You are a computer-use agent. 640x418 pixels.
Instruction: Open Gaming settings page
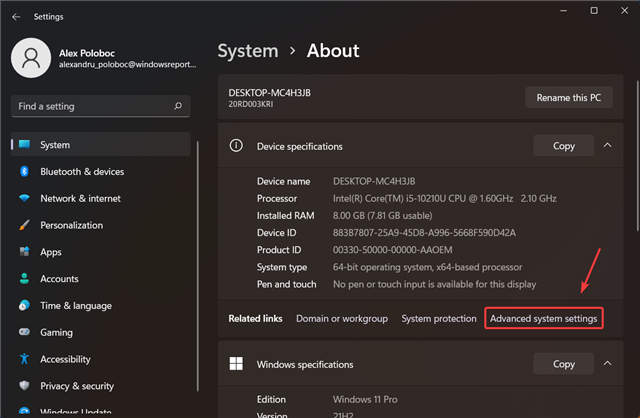[56, 333]
